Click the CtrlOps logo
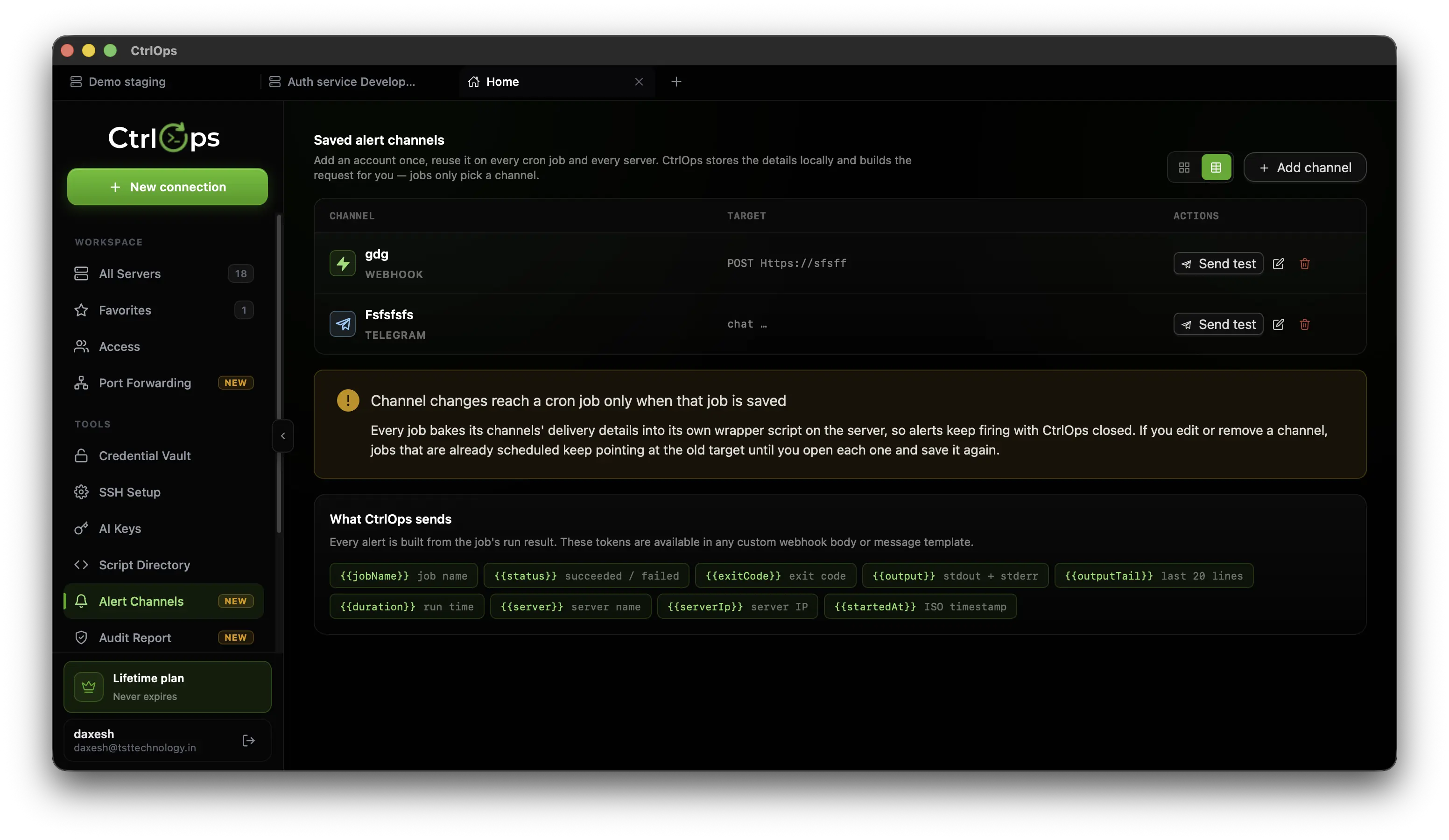The width and height of the screenshot is (1449, 840). click(164, 137)
